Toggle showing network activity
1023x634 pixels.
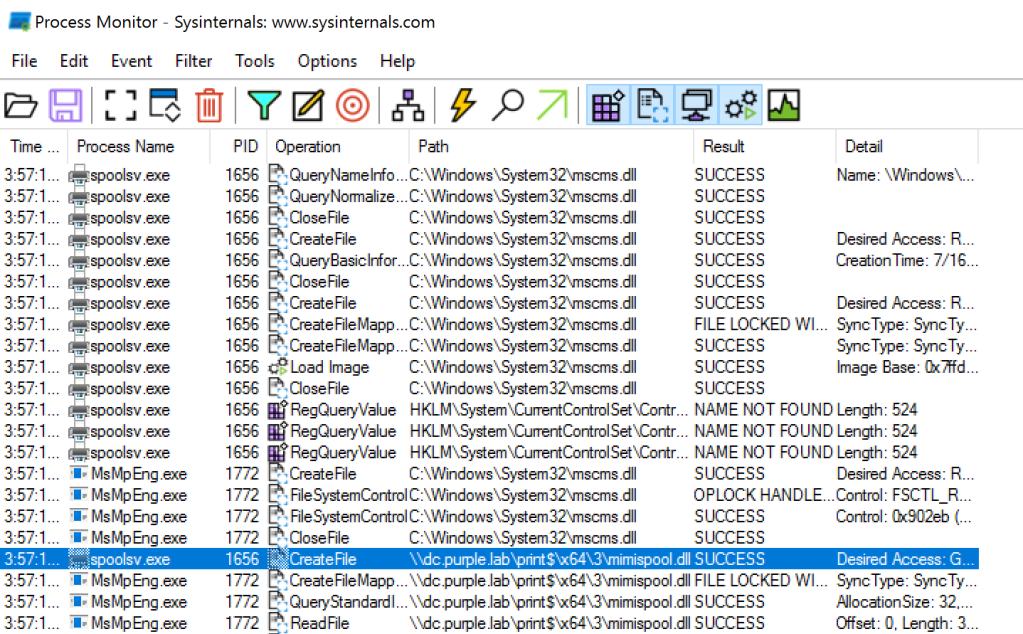point(696,105)
